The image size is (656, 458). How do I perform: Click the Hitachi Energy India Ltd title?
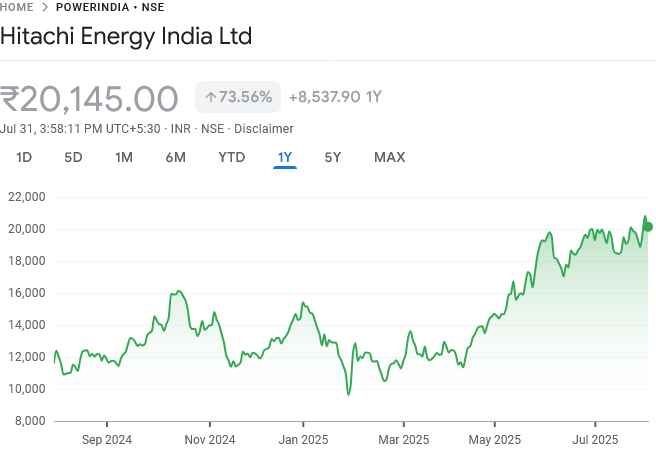click(126, 38)
